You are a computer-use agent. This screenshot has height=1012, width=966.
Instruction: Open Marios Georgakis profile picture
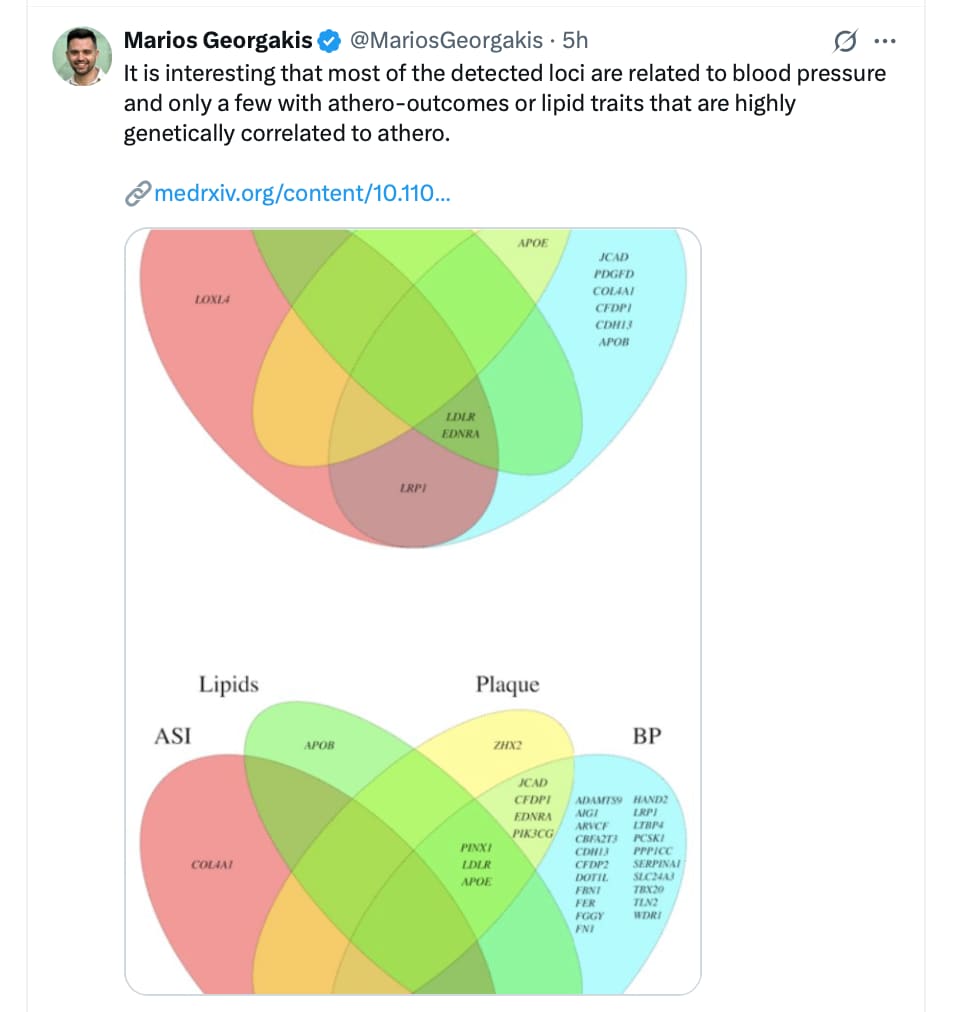click(x=82, y=56)
